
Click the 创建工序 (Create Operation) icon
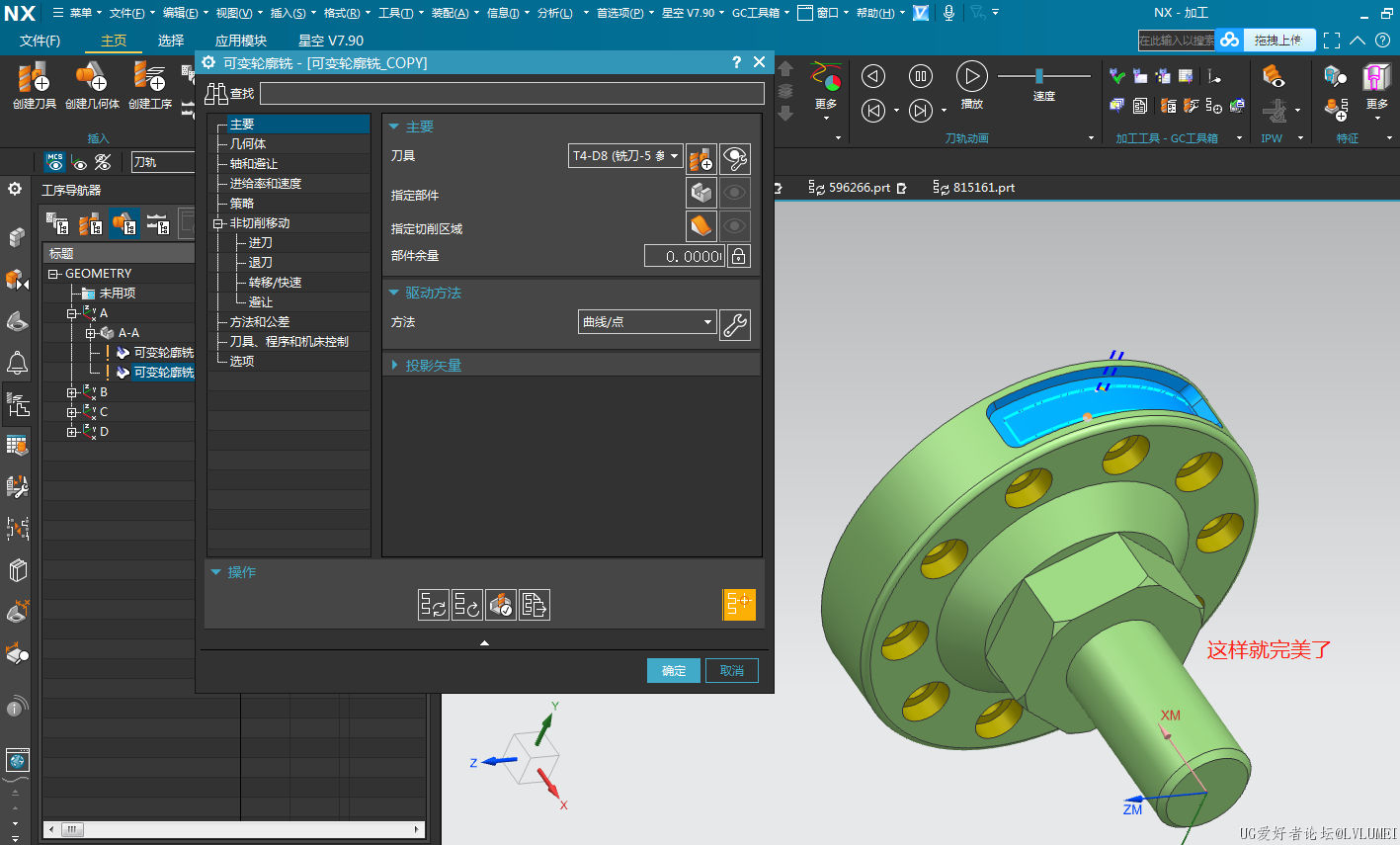click(149, 77)
